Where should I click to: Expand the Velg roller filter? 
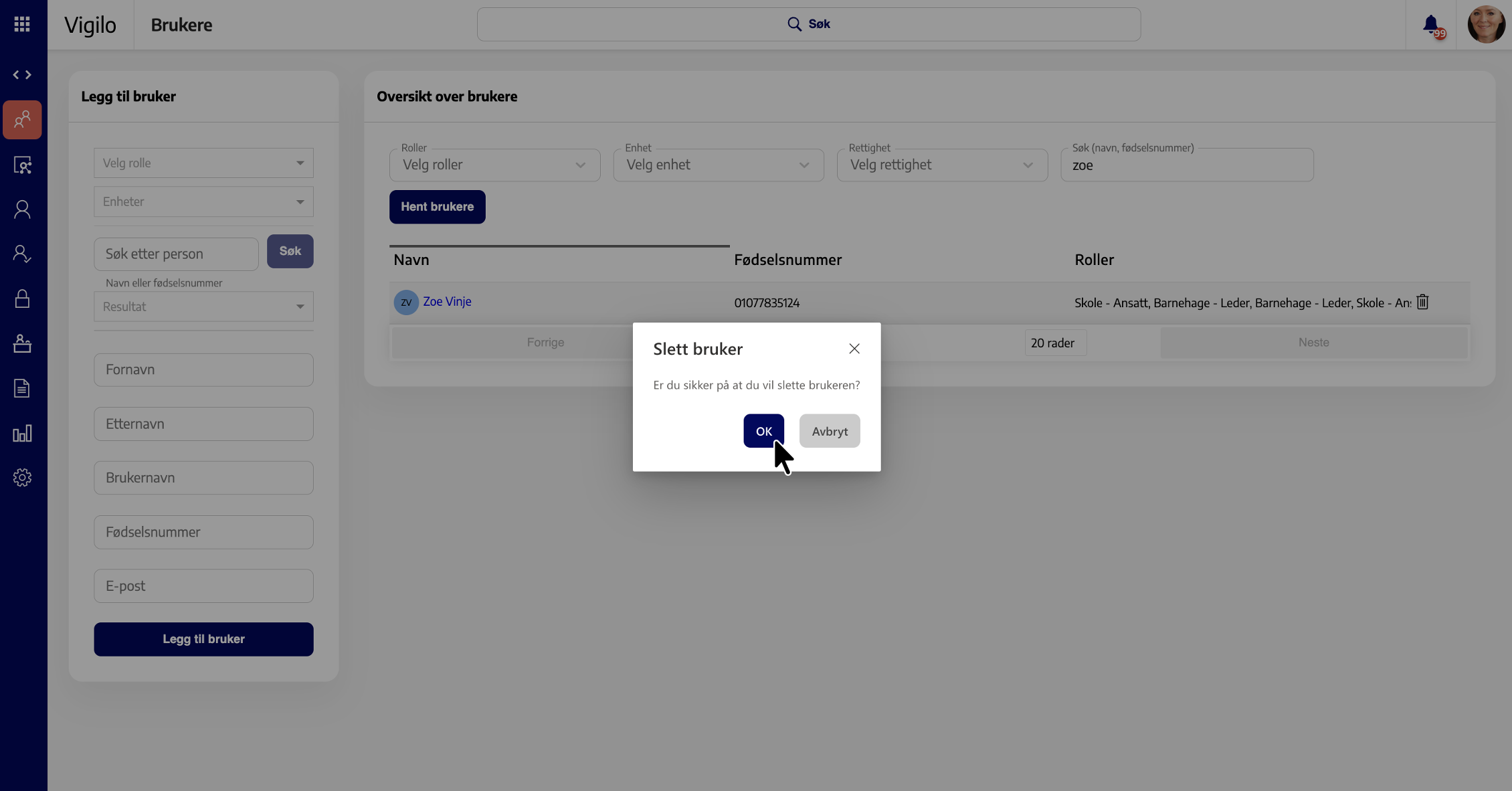click(x=494, y=165)
